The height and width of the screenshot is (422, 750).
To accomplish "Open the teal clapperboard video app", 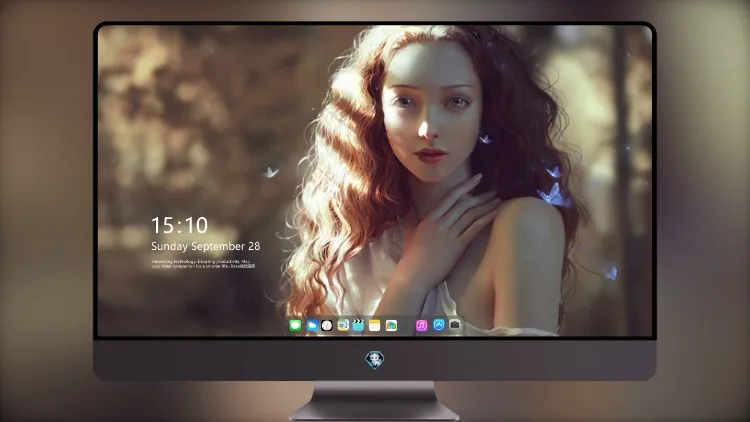I will click(x=358, y=325).
